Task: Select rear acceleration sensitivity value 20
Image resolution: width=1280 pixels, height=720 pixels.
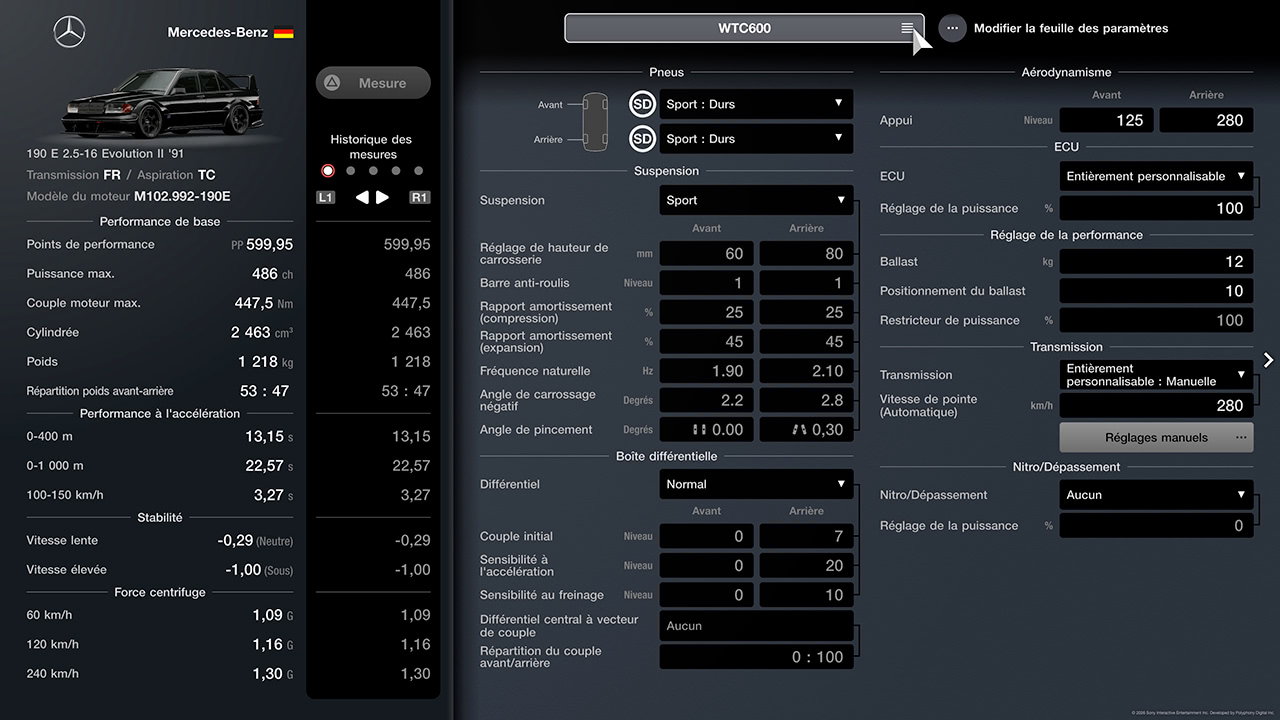Action: click(x=807, y=566)
